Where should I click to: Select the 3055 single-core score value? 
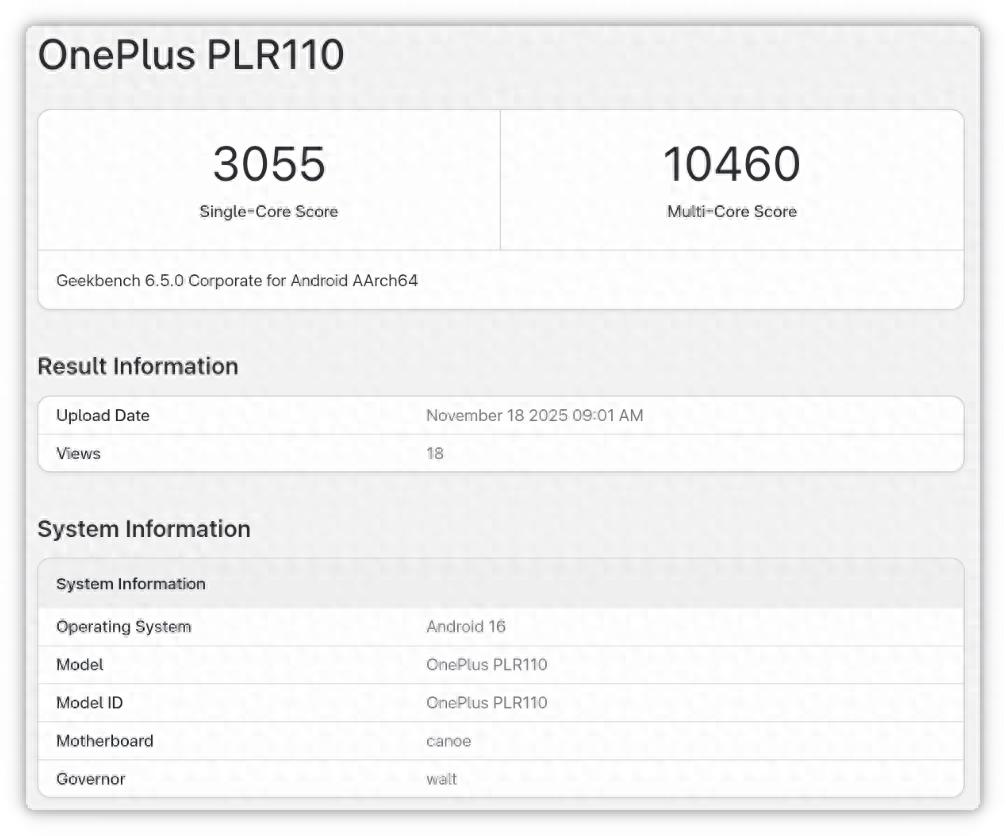point(269,164)
